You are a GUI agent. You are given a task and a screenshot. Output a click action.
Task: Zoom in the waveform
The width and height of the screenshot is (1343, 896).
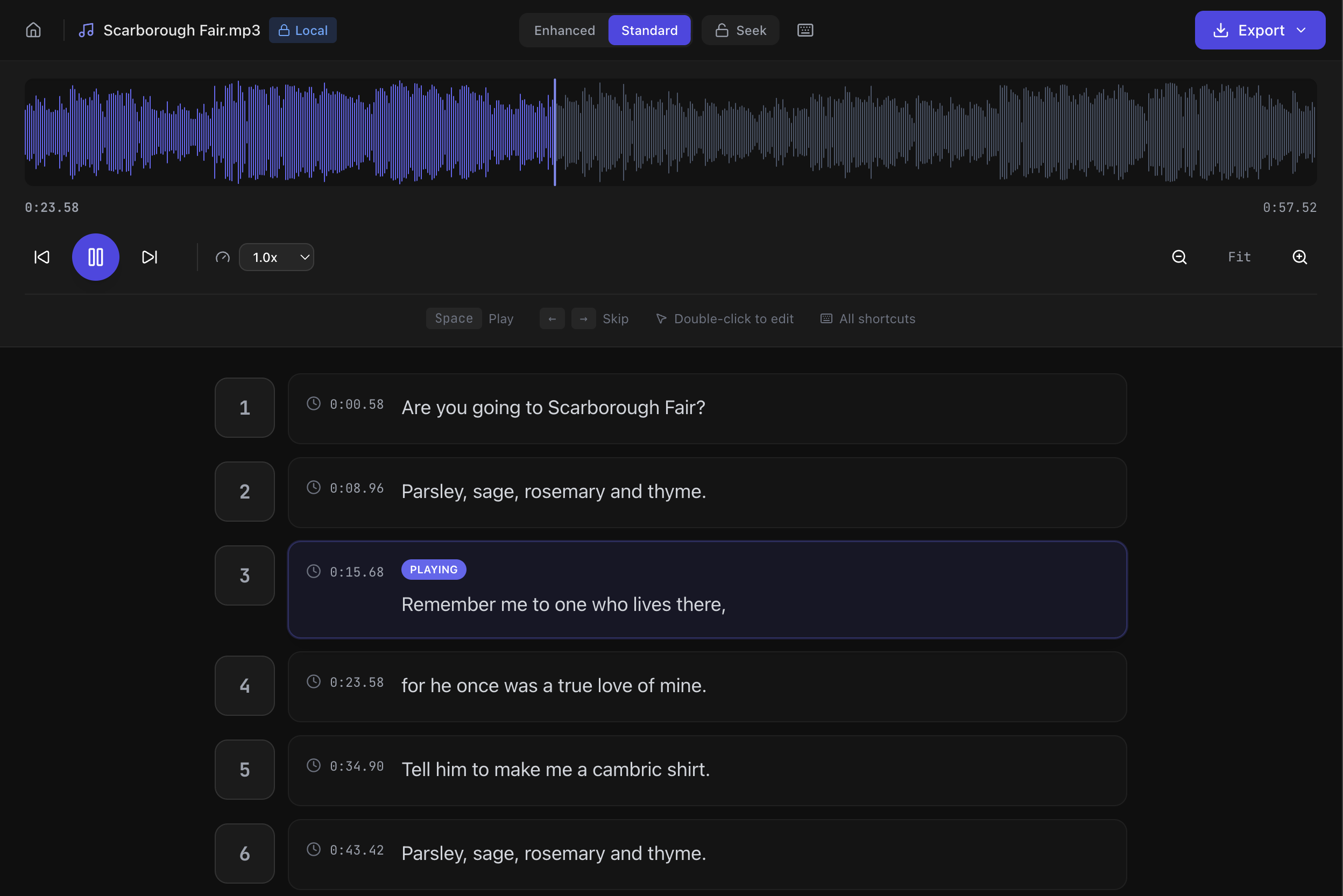tap(1299, 257)
